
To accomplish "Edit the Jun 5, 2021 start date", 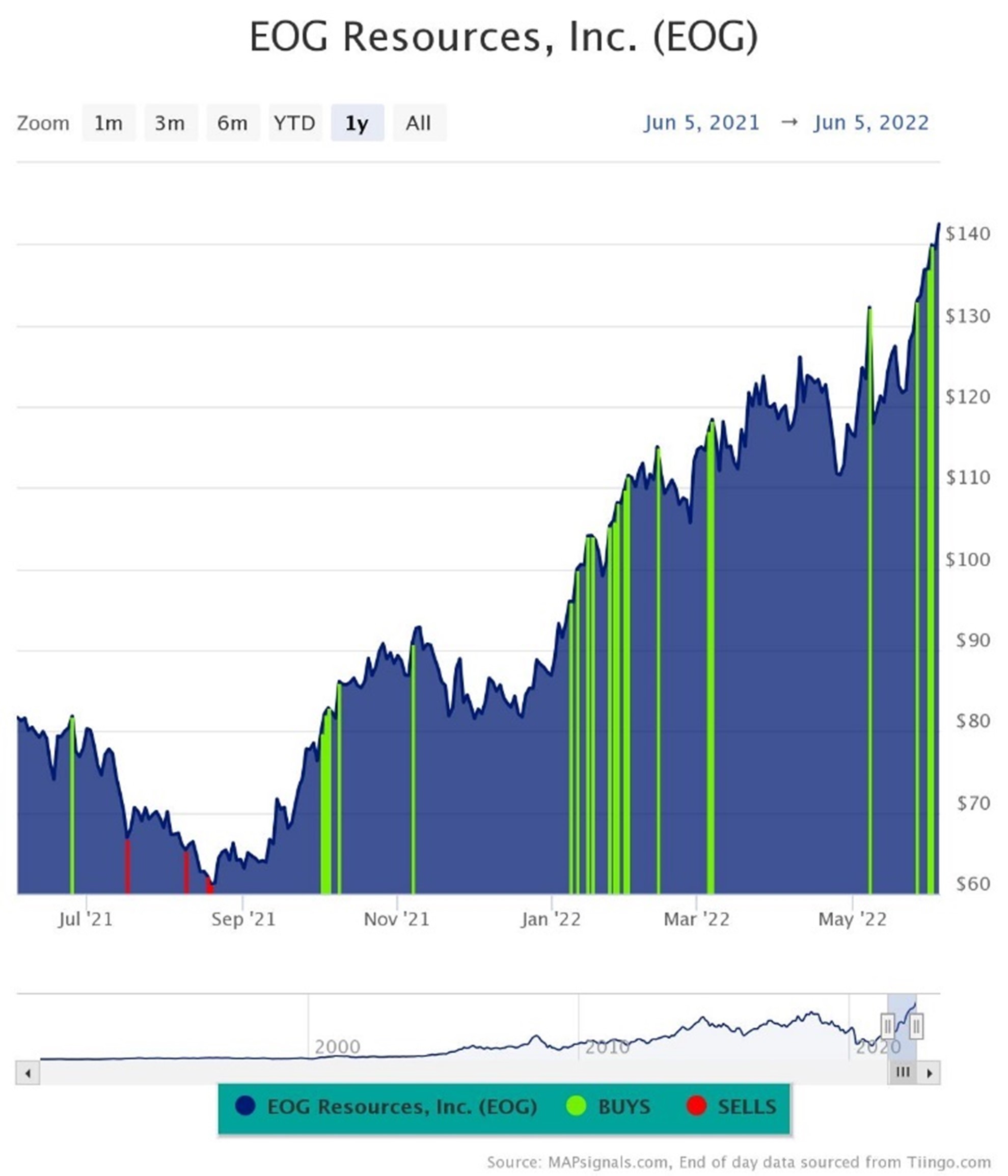I will (x=701, y=123).
